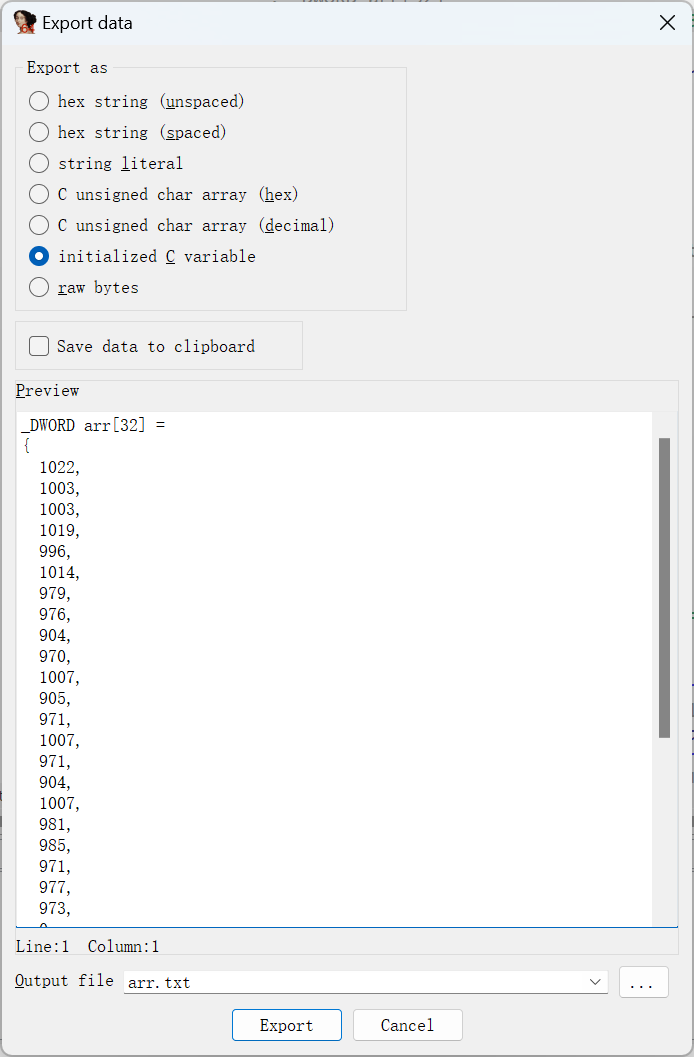
Task: Choose raw bytes export format
Action: coord(38,287)
